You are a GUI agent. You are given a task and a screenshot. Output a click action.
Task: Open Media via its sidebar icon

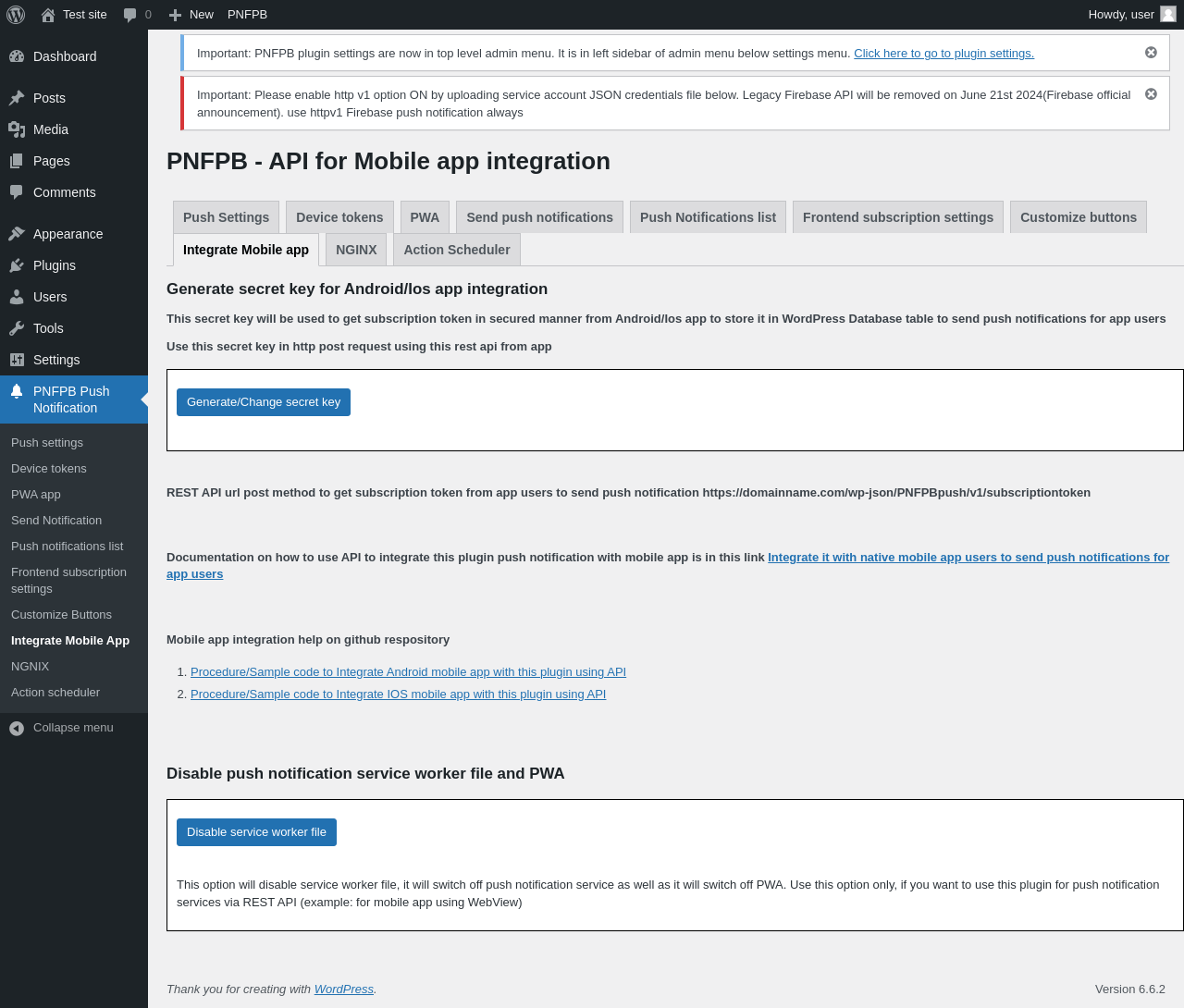pyautogui.click(x=17, y=129)
